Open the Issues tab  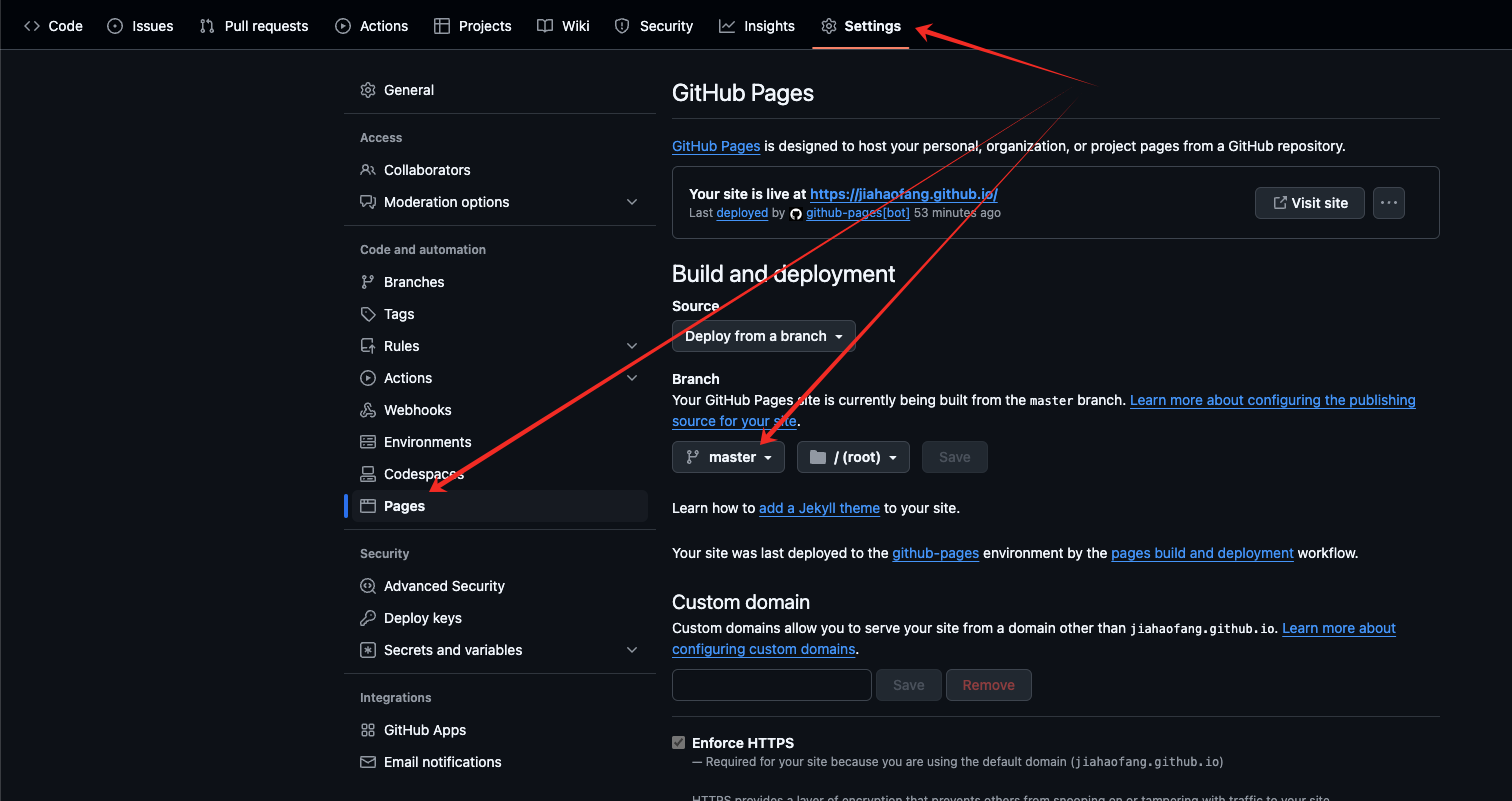tap(140, 26)
